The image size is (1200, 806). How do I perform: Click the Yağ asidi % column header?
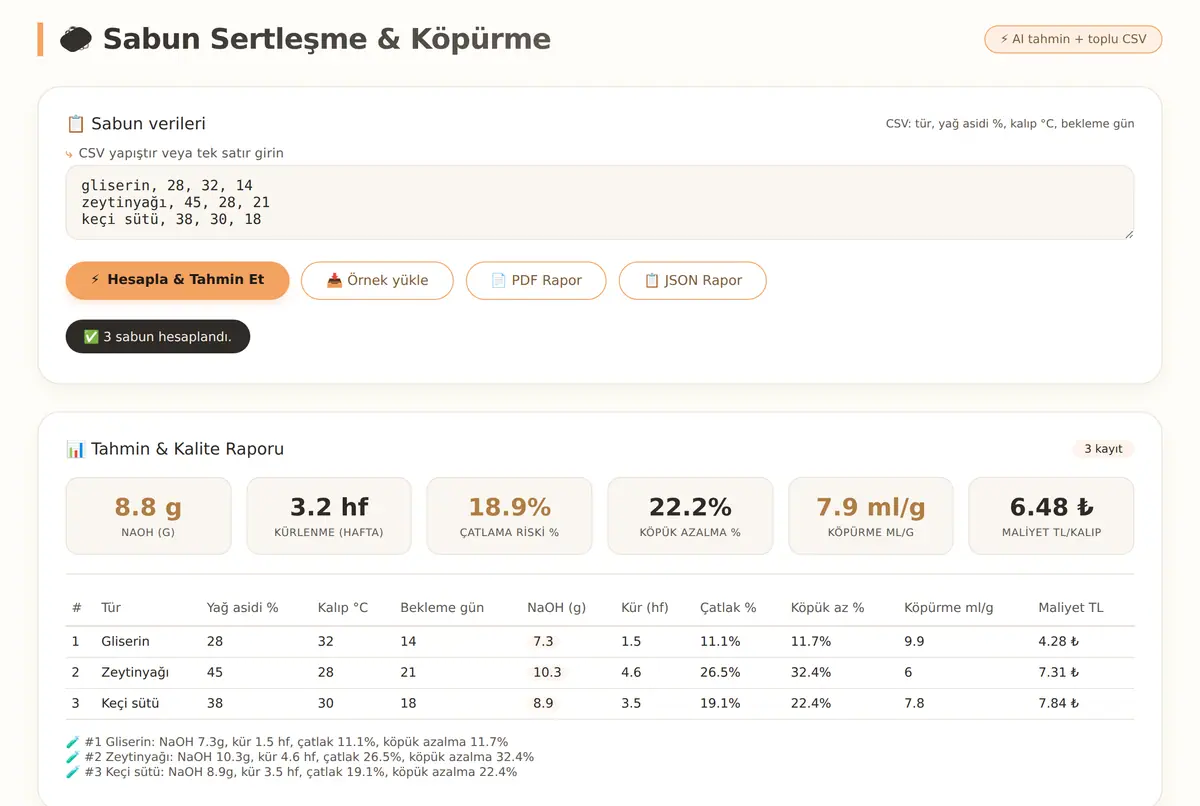242,608
